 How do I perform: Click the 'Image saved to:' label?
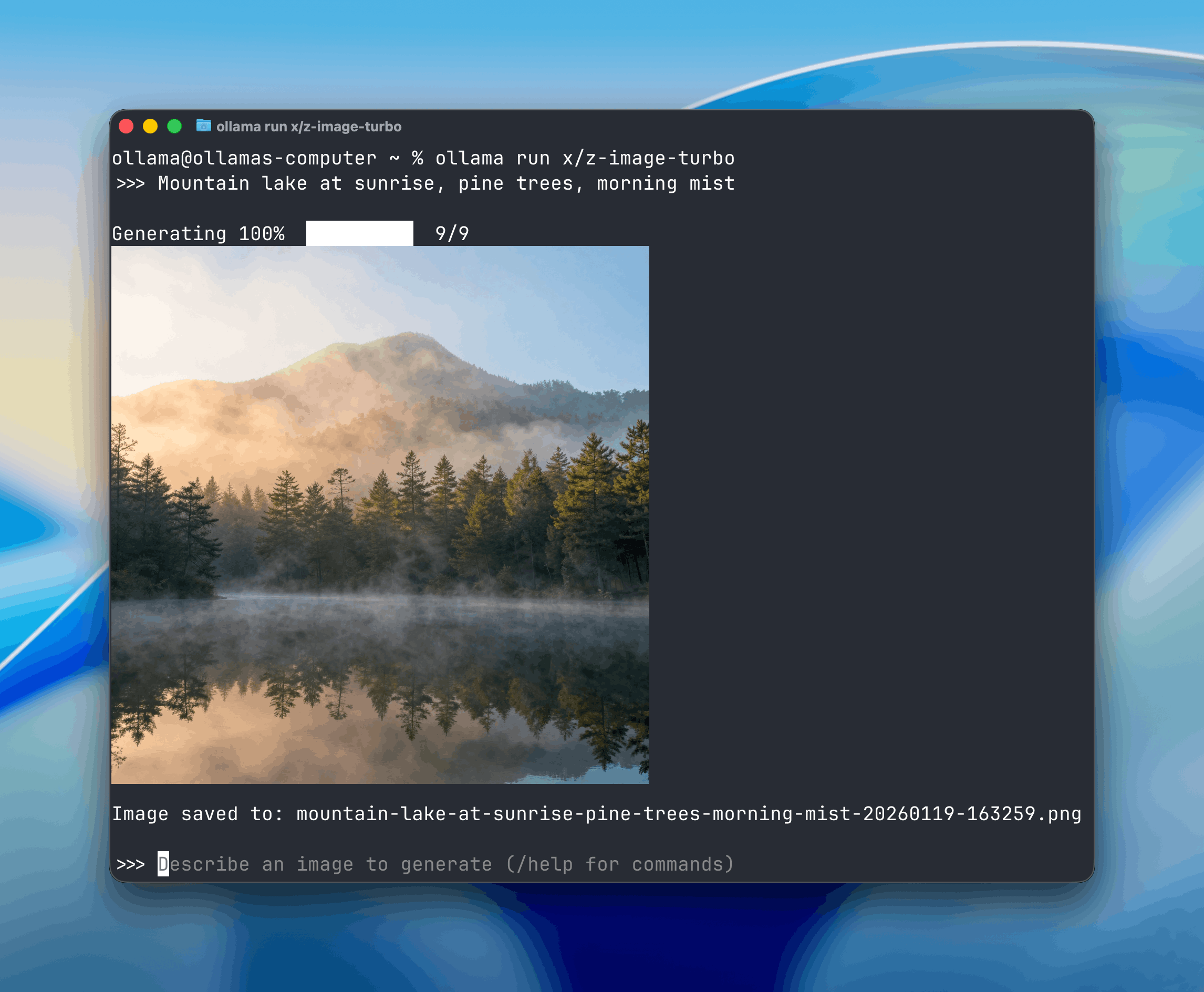197,814
